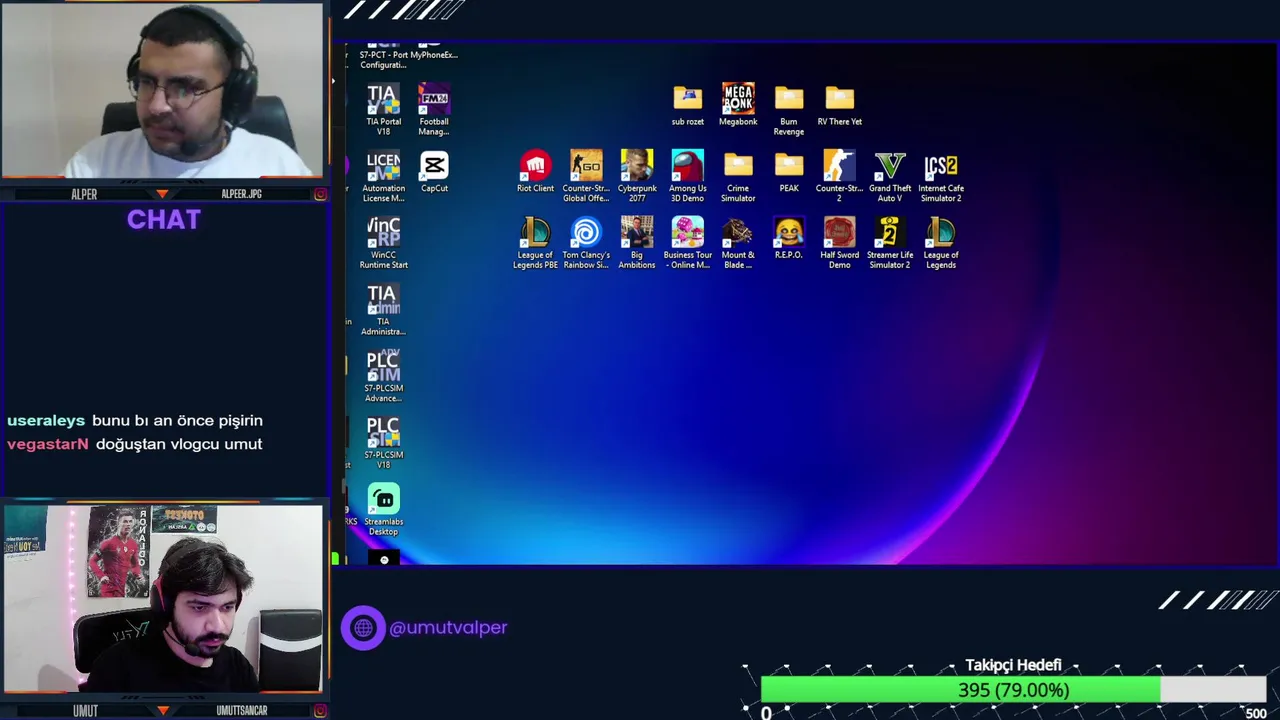The width and height of the screenshot is (1280, 720).
Task: Launch League of Legends PBE shortcut
Action: 535,243
